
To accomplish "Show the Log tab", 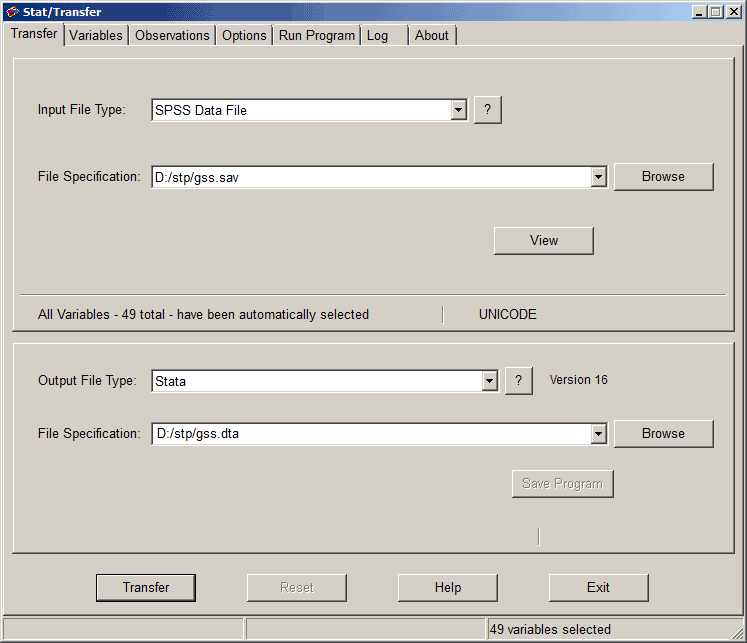I will pyautogui.click(x=378, y=35).
